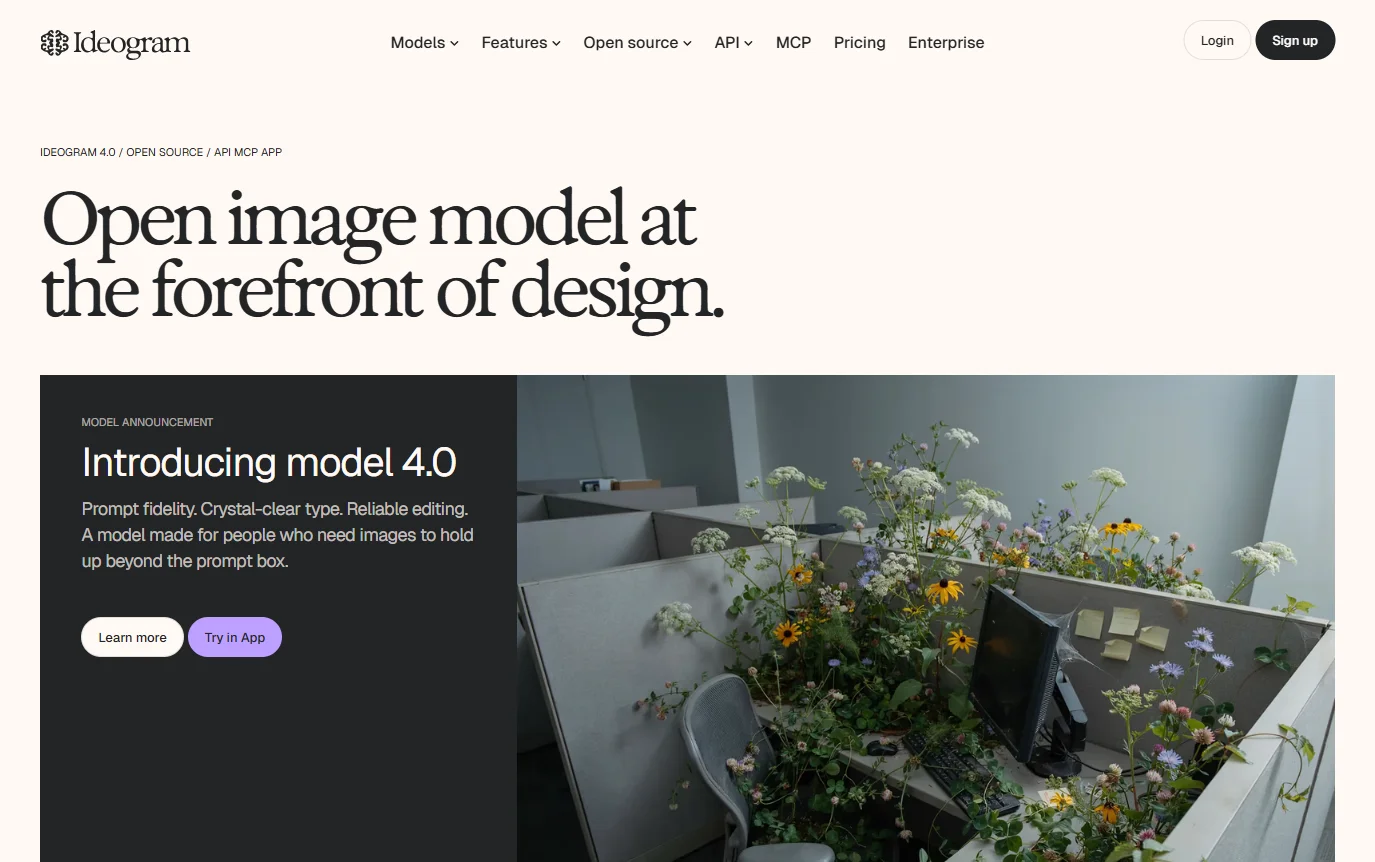Open the flower-filled office cubicle image
Viewport: 1375px width, 862px height.
(x=926, y=618)
